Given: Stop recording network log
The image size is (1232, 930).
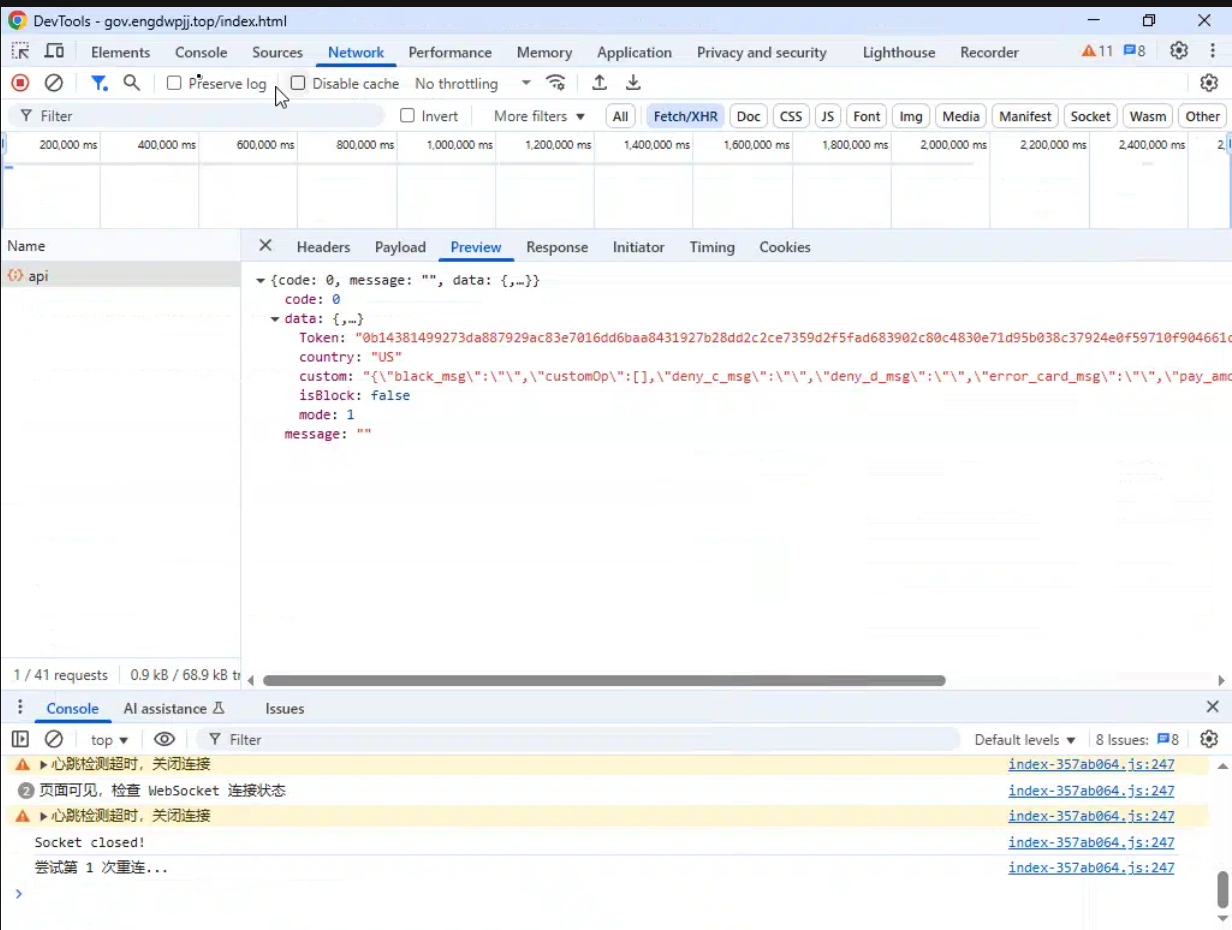Looking at the screenshot, I should tap(20, 83).
